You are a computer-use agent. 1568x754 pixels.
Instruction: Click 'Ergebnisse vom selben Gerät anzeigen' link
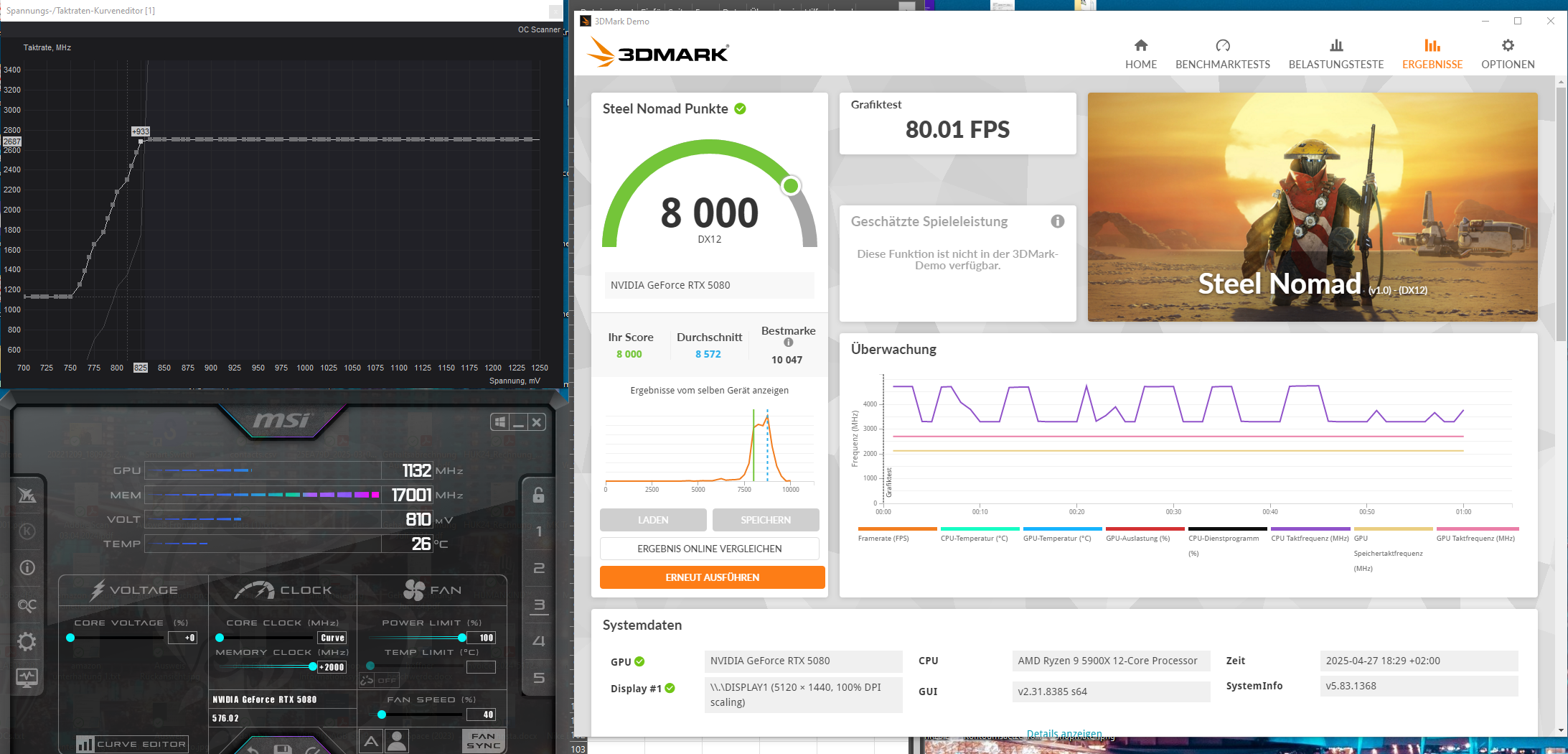click(x=710, y=391)
